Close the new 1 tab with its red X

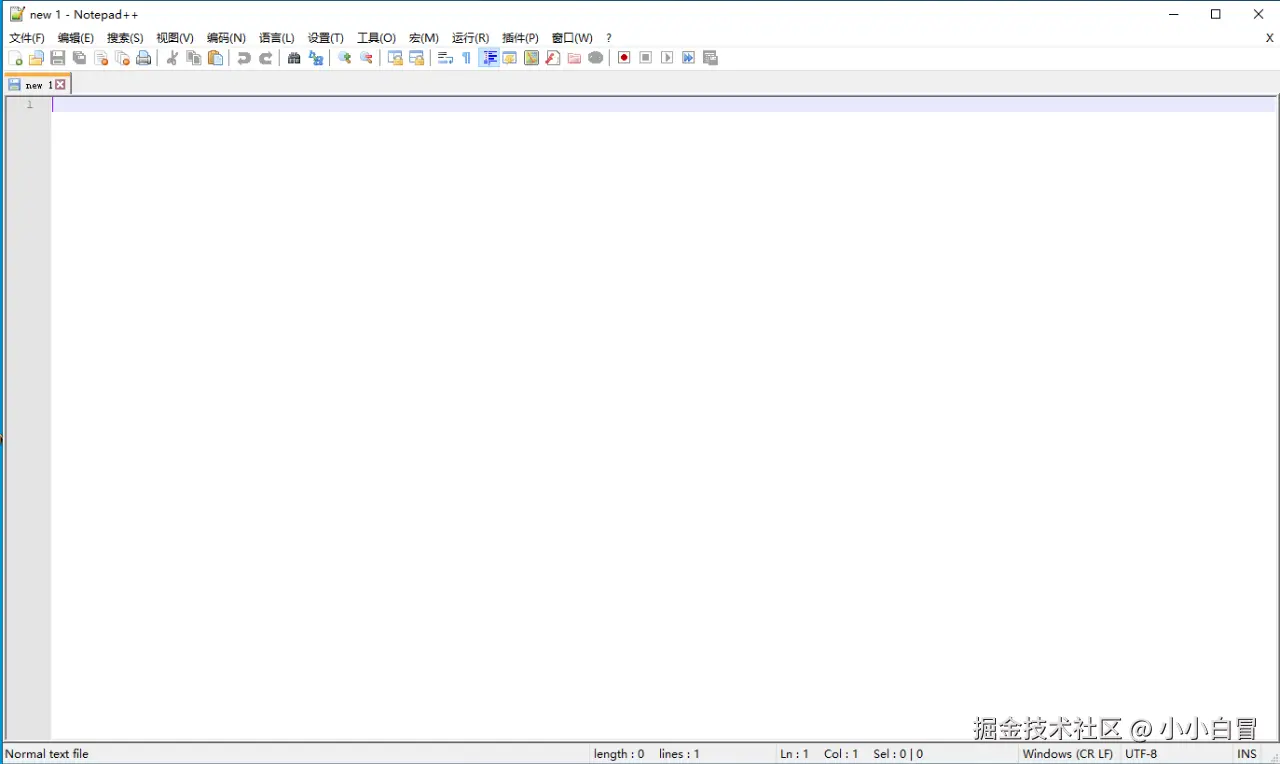(60, 85)
